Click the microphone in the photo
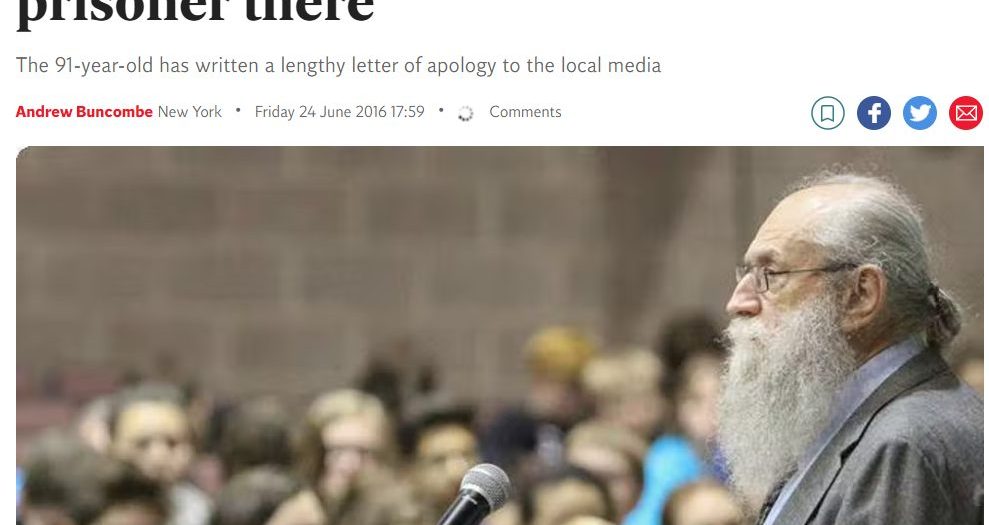989x525 pixels. point(476,495)
